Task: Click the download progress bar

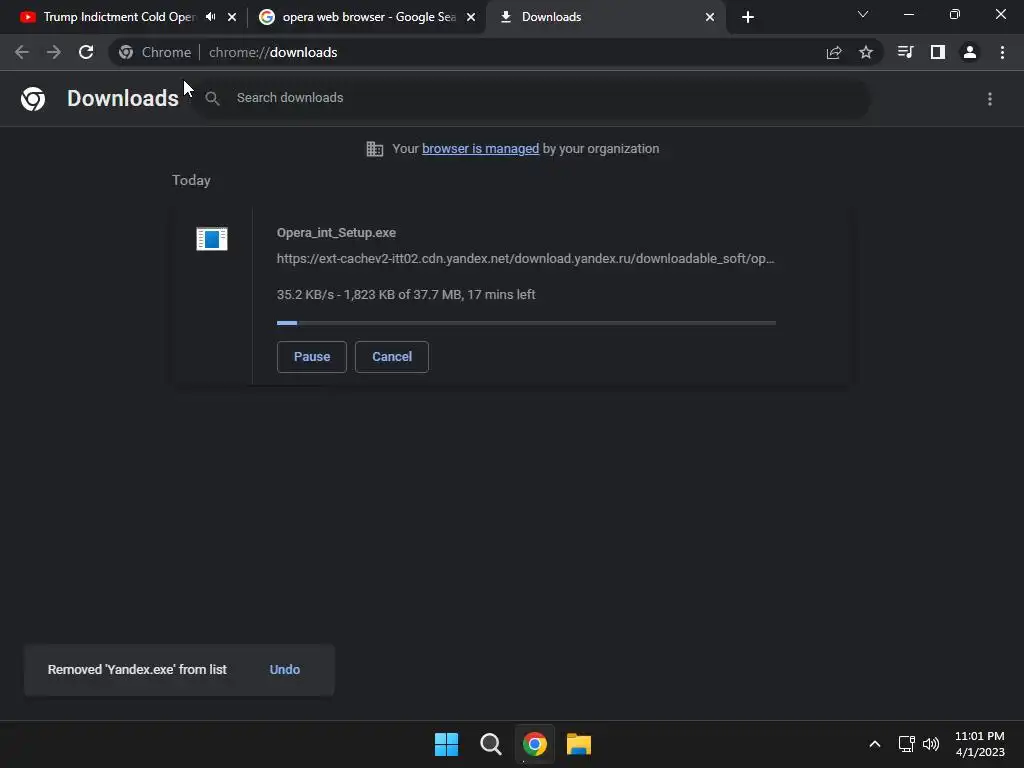Action: [526, 323]
